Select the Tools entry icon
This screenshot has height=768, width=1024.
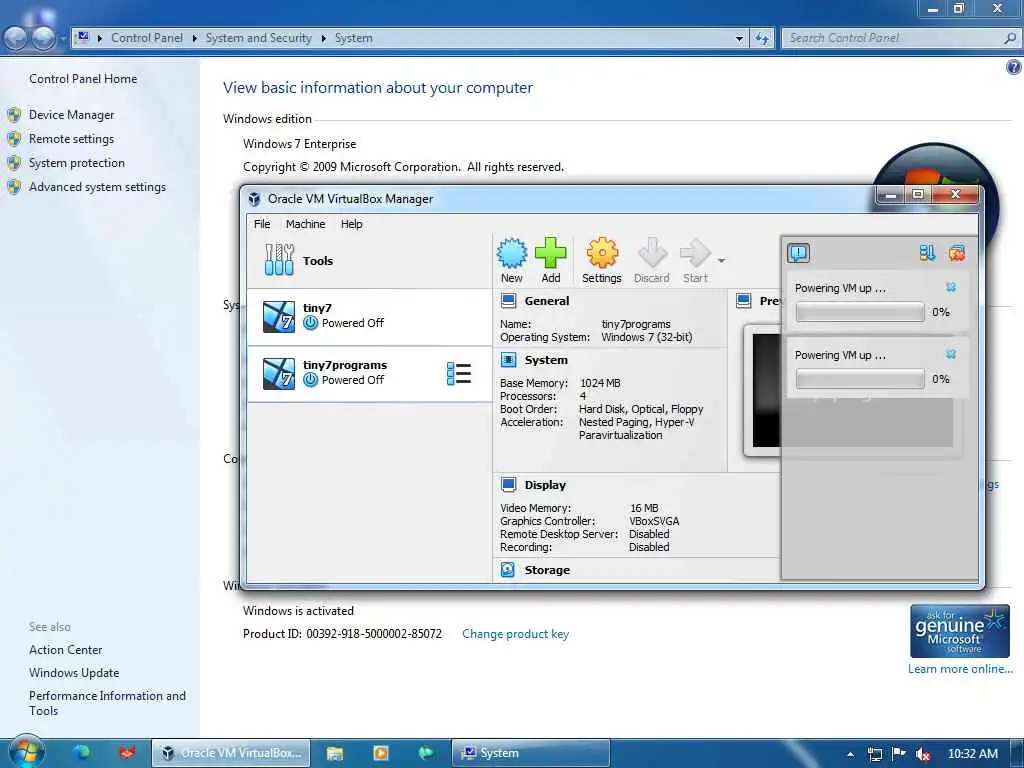click(x=279, y=260)
